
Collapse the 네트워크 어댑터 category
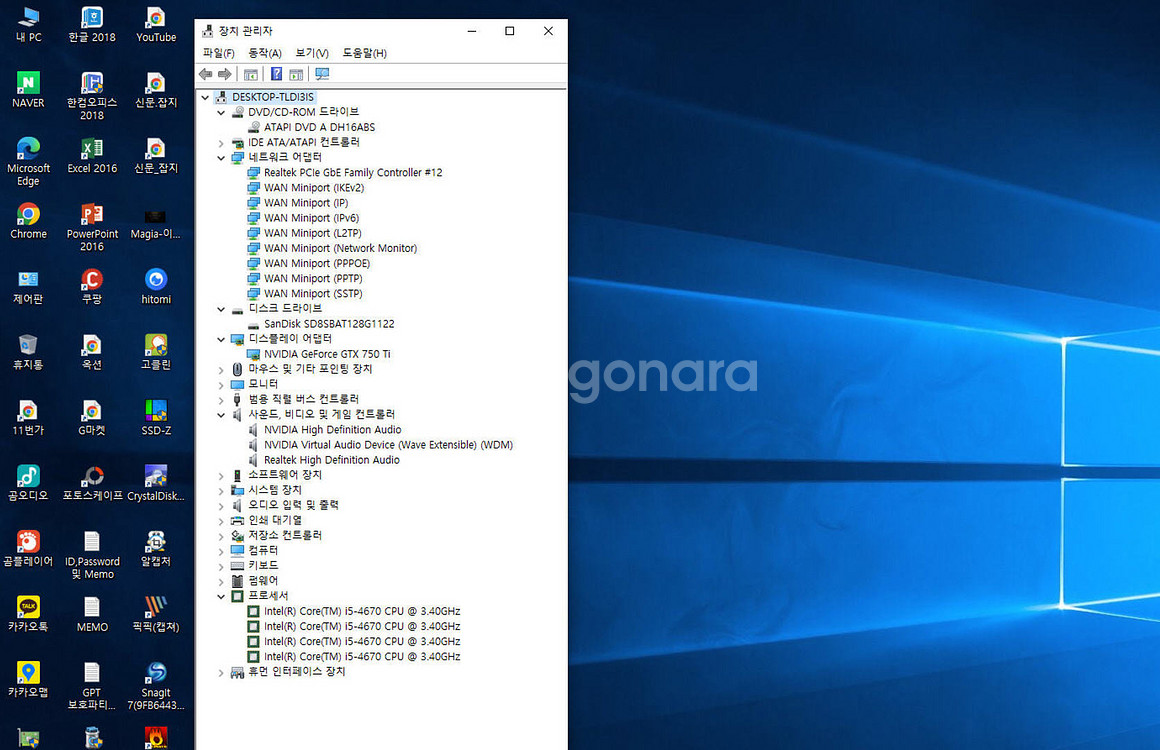[220, 158]
